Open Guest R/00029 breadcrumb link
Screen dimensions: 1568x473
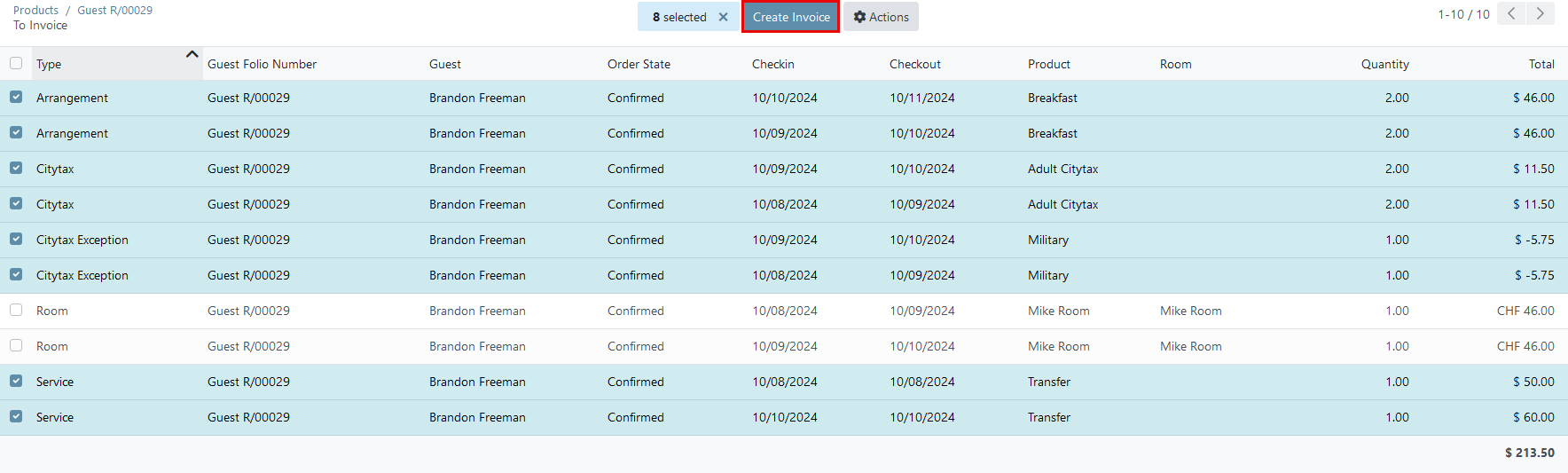pyautogui.click(x=114, y=10)
